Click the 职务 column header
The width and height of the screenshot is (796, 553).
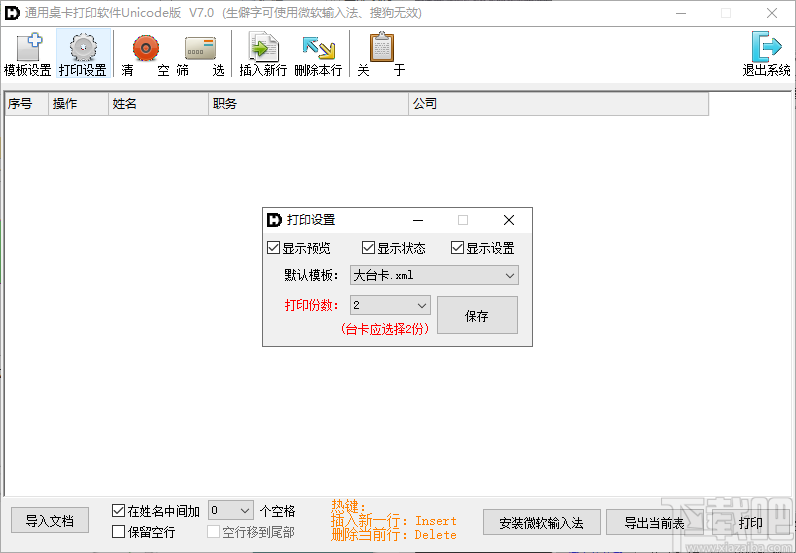point(309,104)
